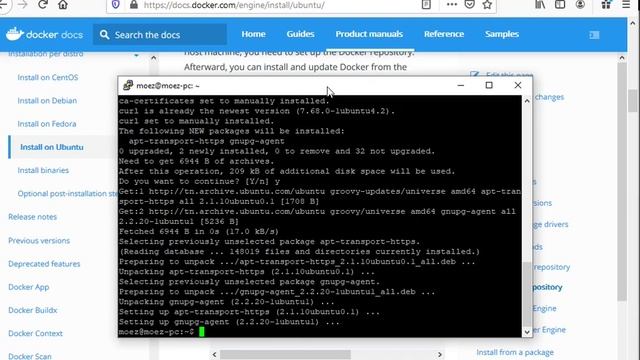Collapse Installation per distro section
Viewport: 640px width, 360px height.
136,54
